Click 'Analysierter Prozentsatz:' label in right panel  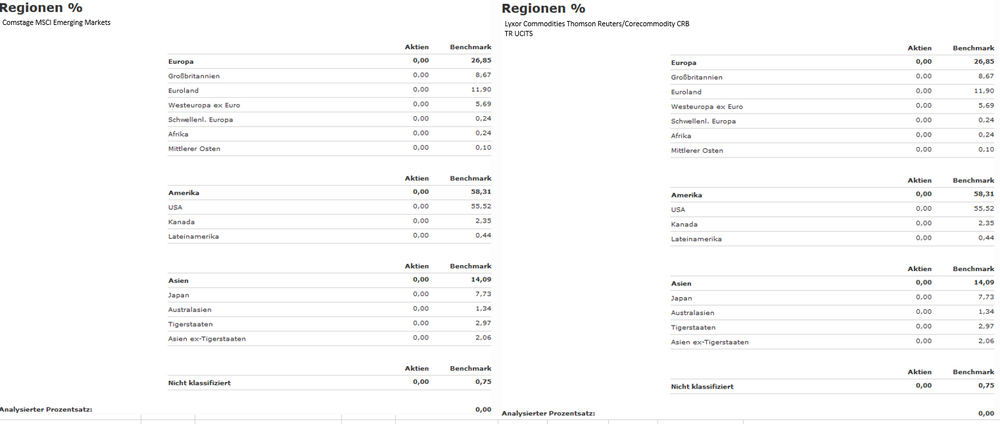[x=548, y=413]
